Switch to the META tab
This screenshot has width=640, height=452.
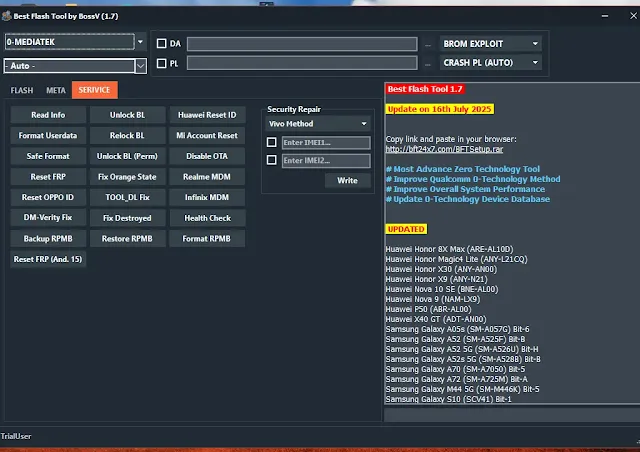click(x=56, y=90)
